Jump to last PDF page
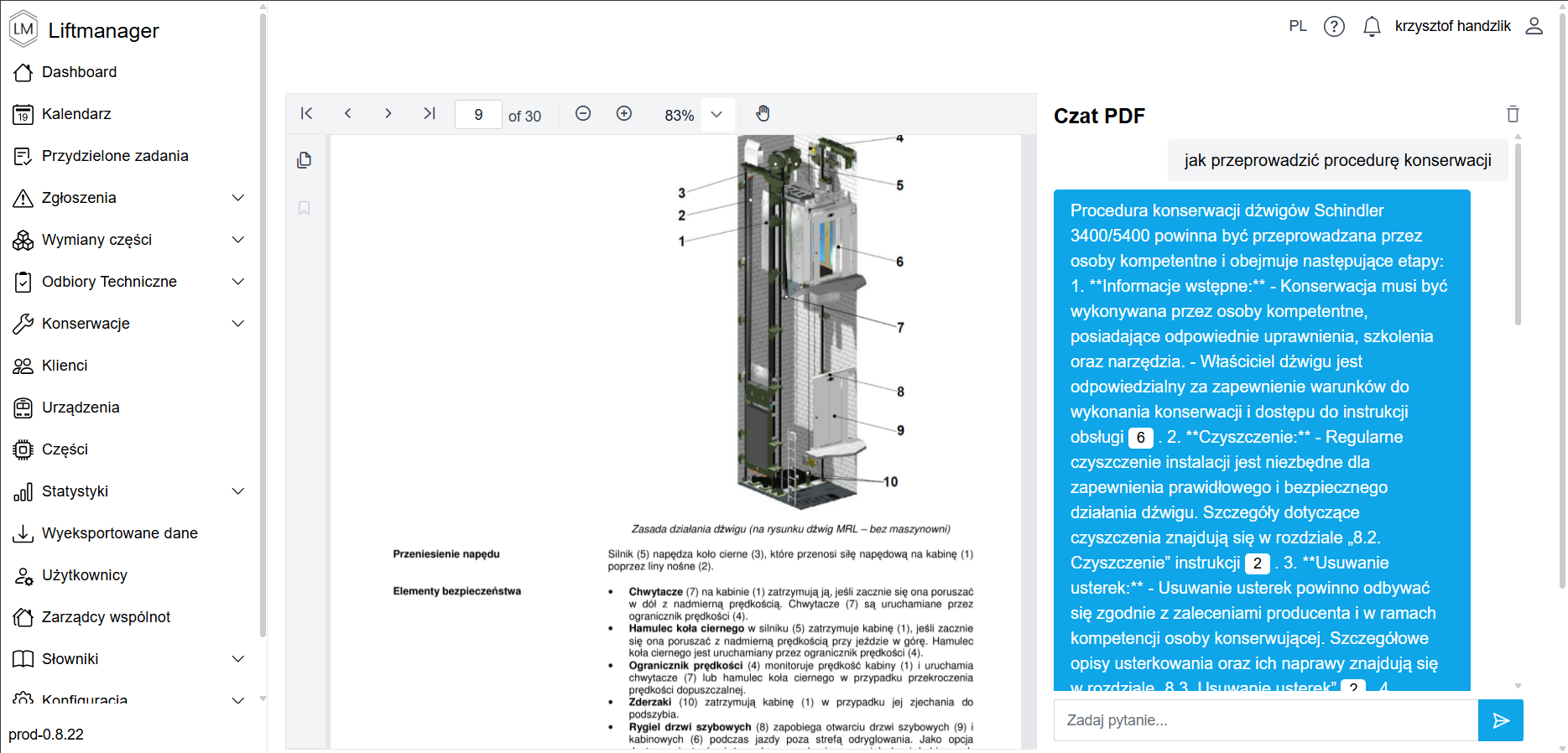The image size is (1568, 753). [429, 114]
